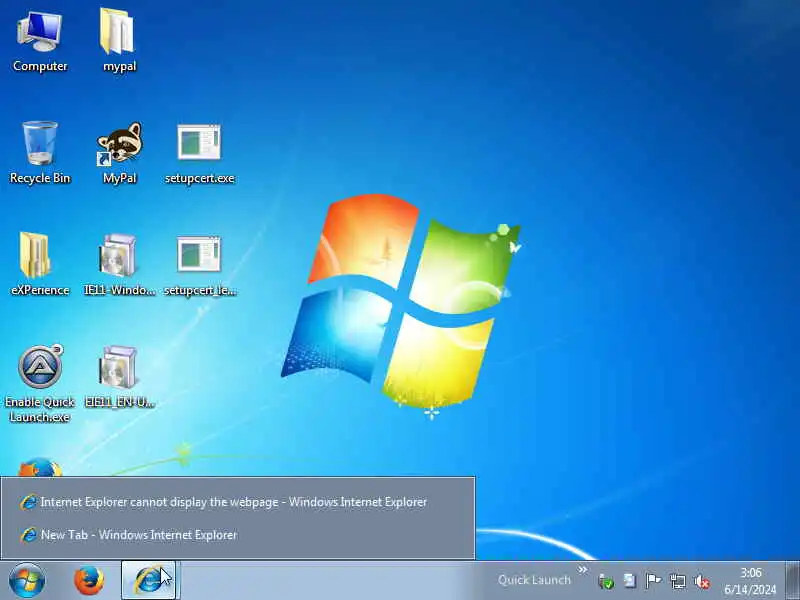The width and height of the screenshot is (800, 600).
Task: Switch to 'Internet Explorer cannot display the webpage' window
Action: pos(237,502)
